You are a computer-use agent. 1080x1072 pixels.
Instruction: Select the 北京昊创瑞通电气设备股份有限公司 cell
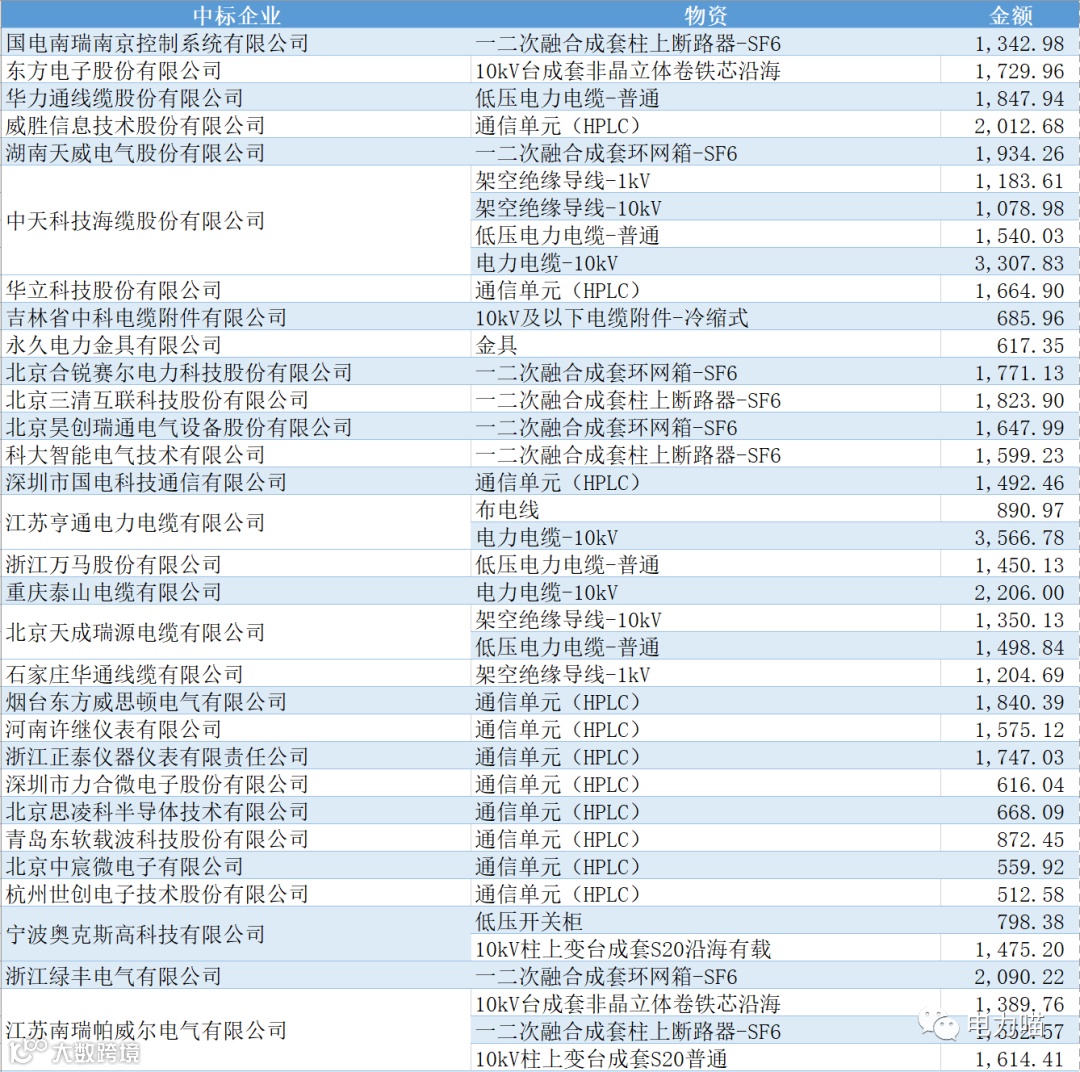coord(236,427)
